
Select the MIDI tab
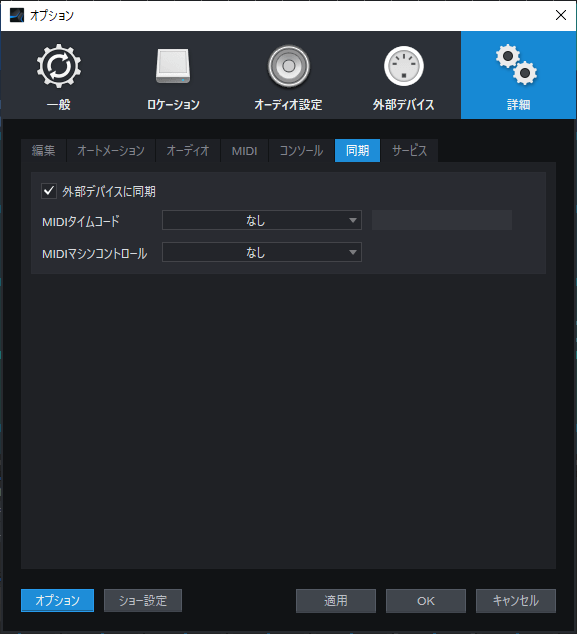(x=244, y=150)
